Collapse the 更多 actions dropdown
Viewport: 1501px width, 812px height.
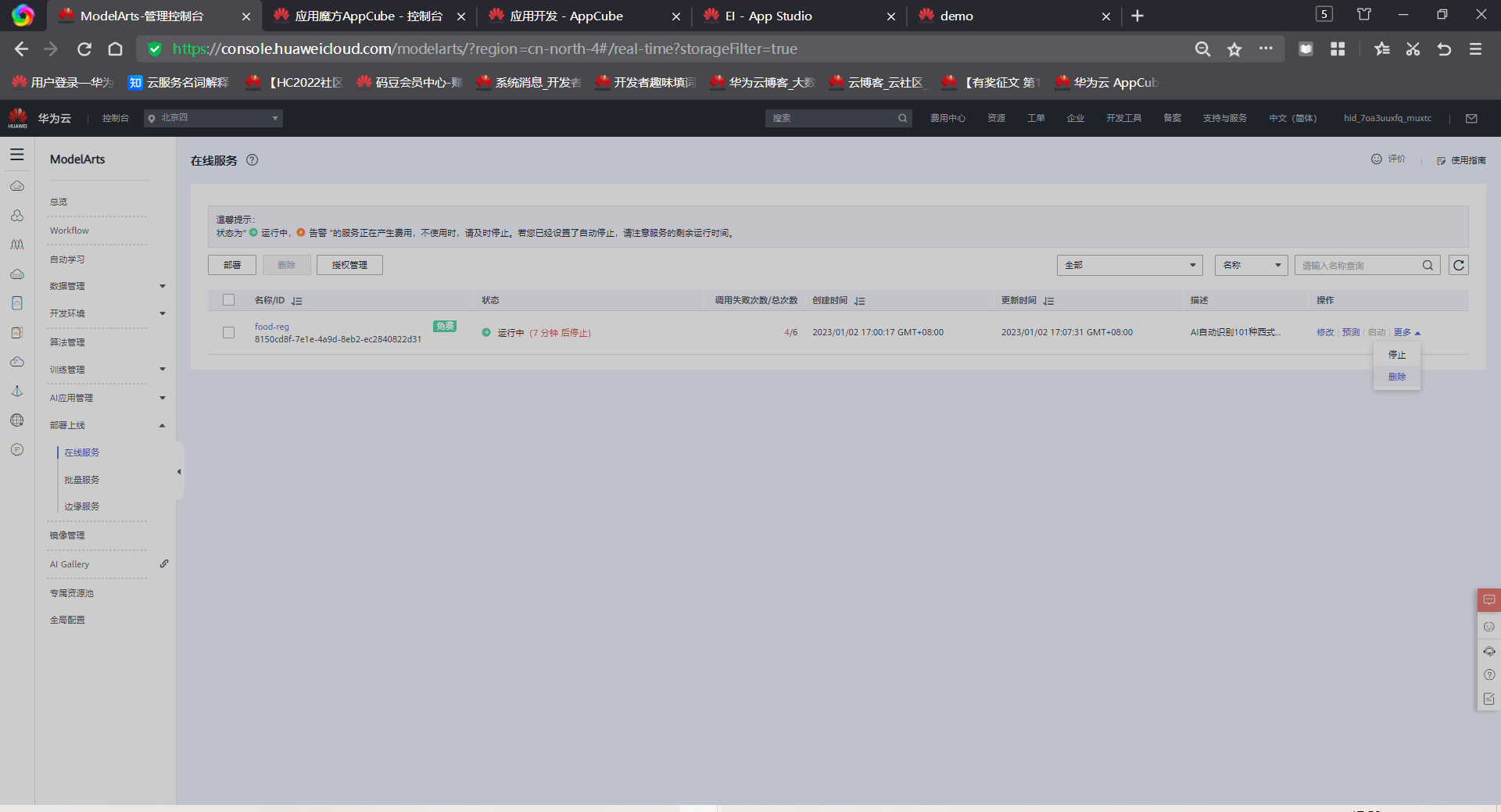1407,332
